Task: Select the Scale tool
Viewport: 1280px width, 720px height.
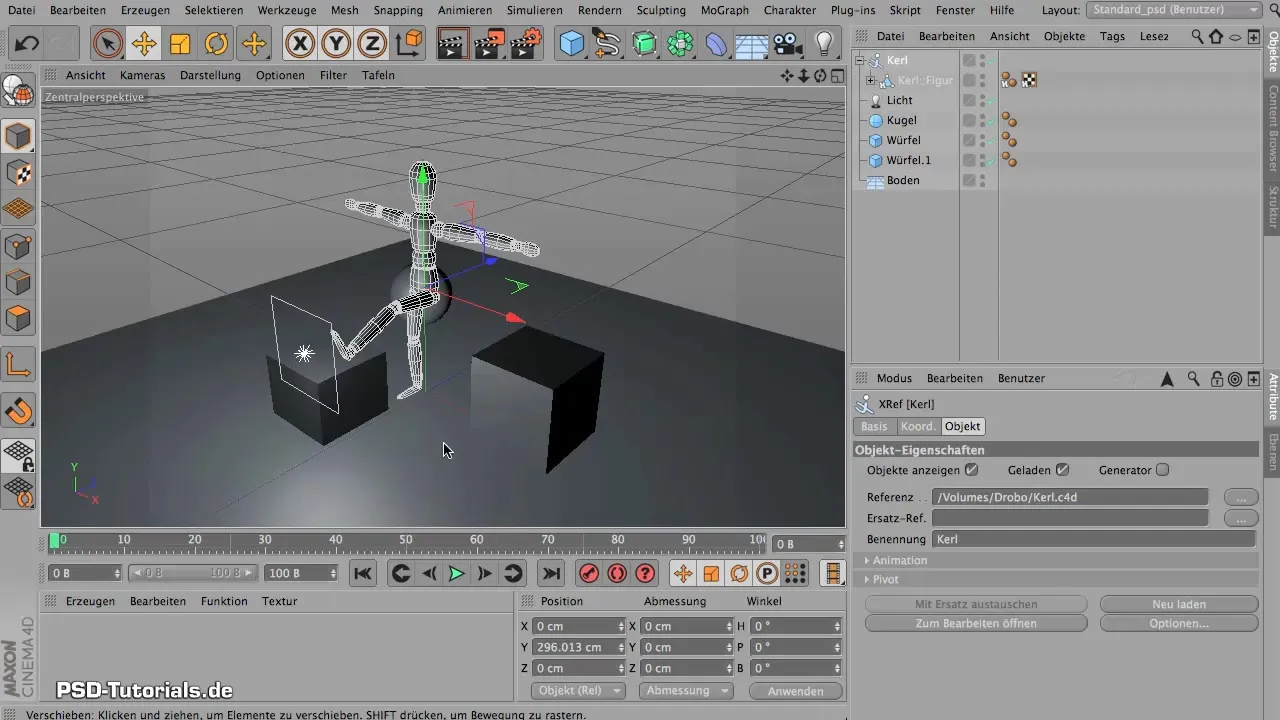Action: [x=180, y=44]
